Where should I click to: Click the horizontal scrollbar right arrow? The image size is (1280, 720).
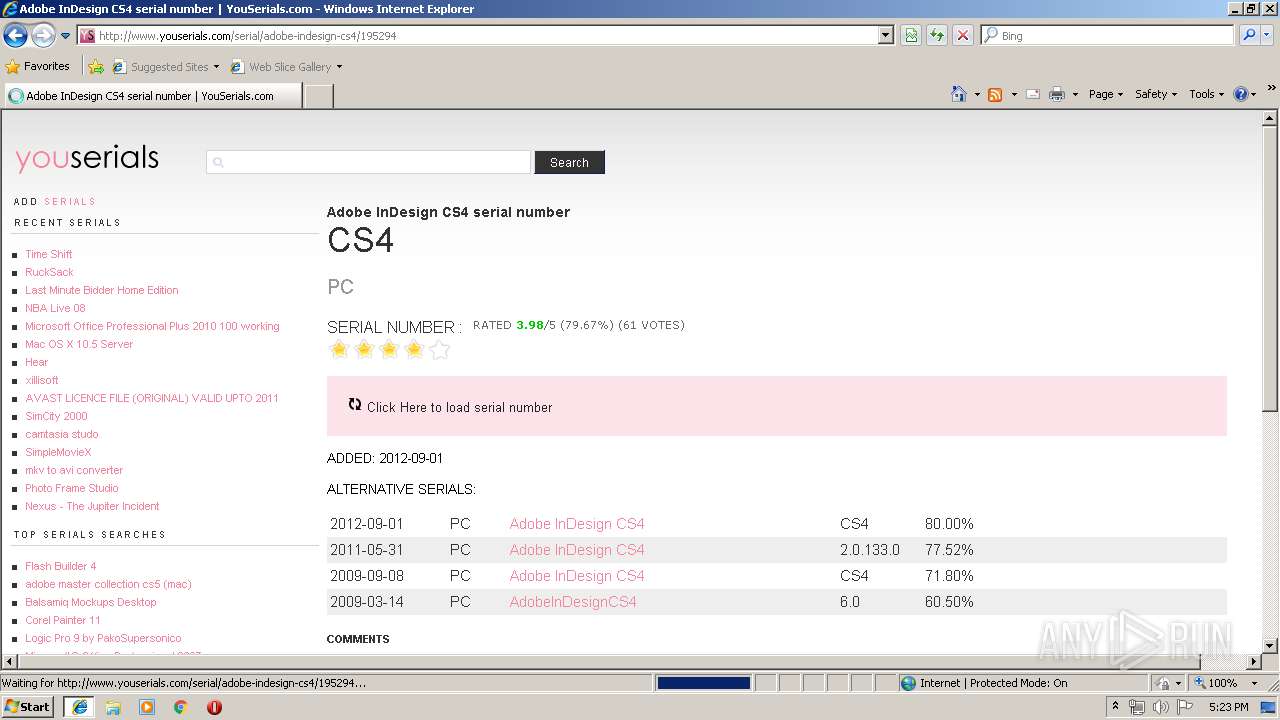[1253, 662]
